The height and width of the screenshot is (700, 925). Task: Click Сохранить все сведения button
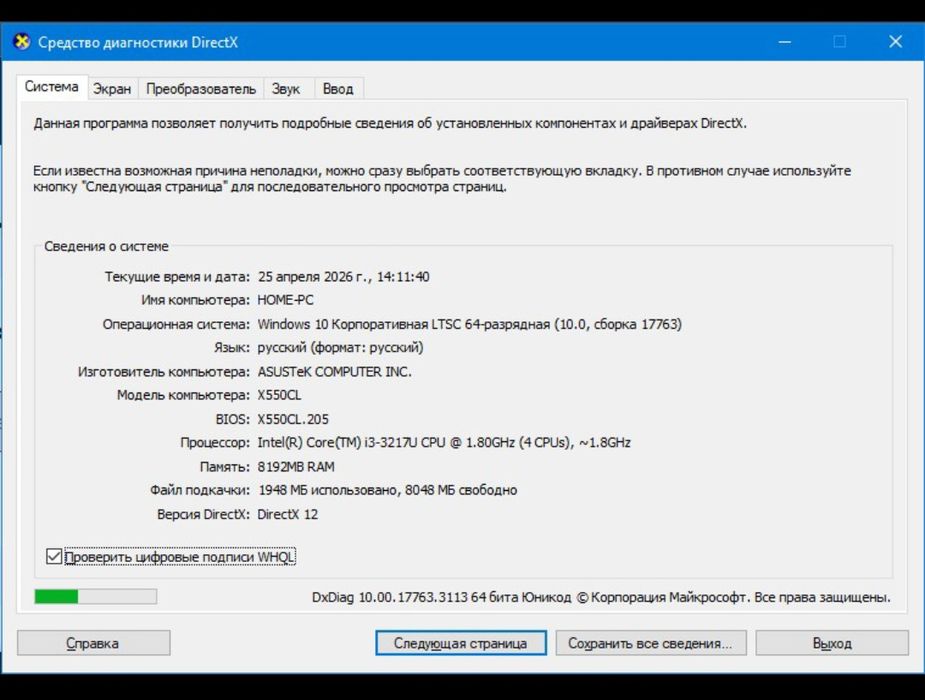tap(651, 643)
